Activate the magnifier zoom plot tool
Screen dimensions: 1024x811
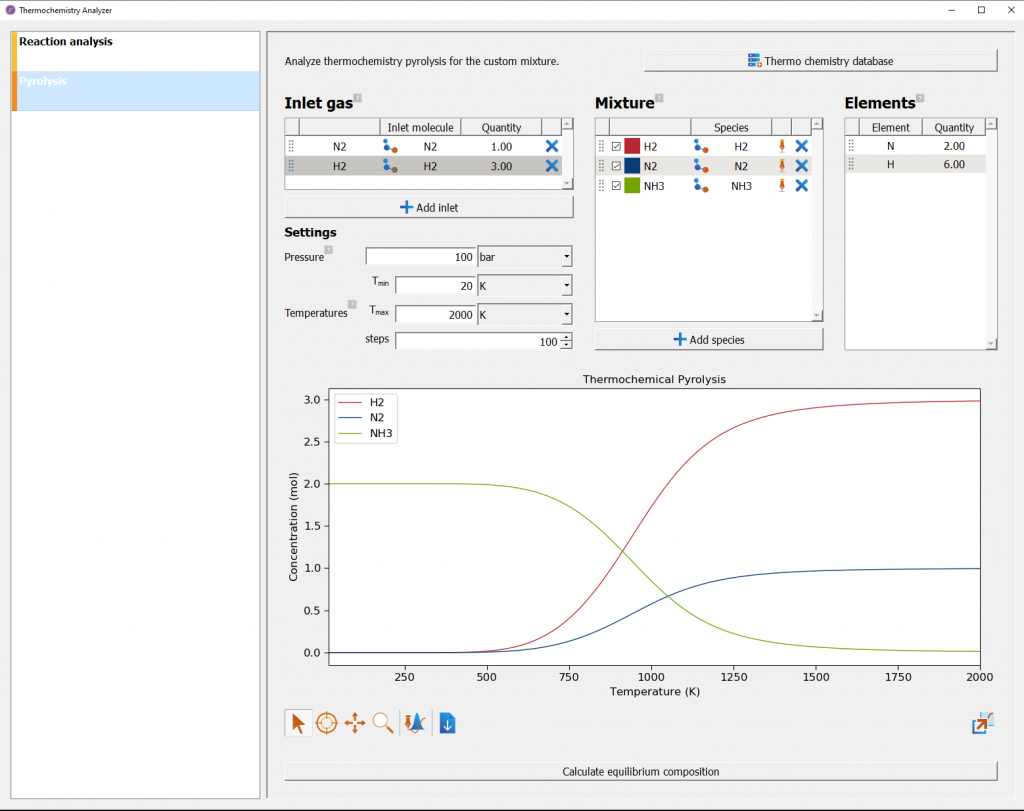coord(383,724)
